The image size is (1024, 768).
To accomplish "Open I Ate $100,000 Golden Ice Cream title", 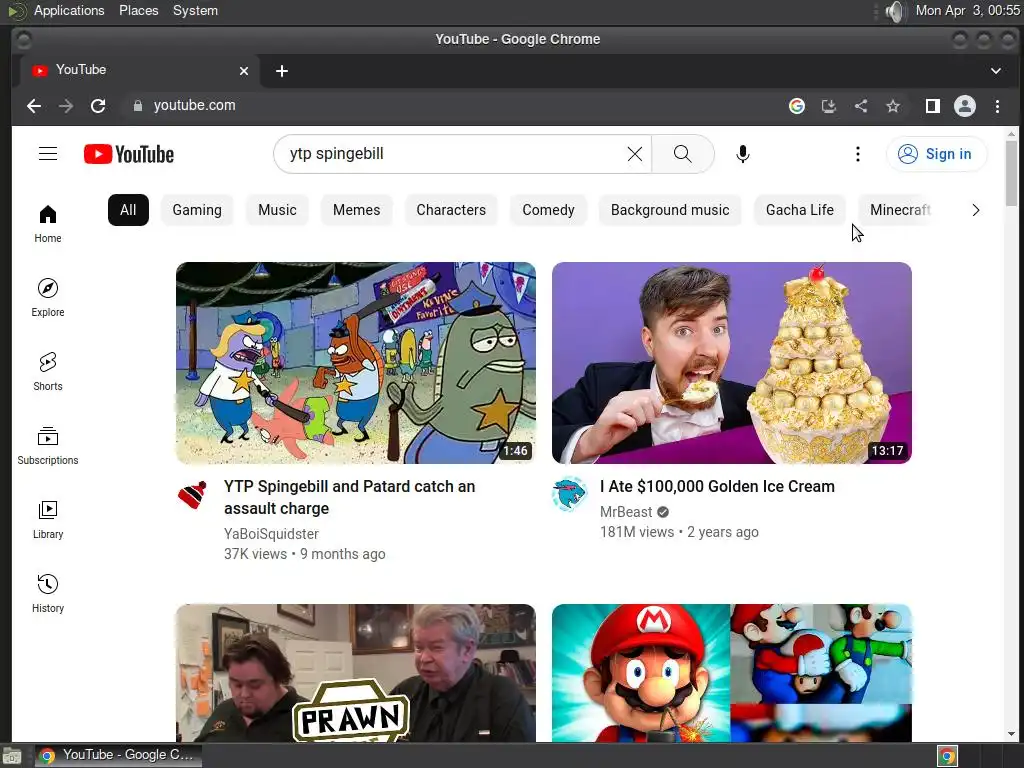I will coord(717,487).
